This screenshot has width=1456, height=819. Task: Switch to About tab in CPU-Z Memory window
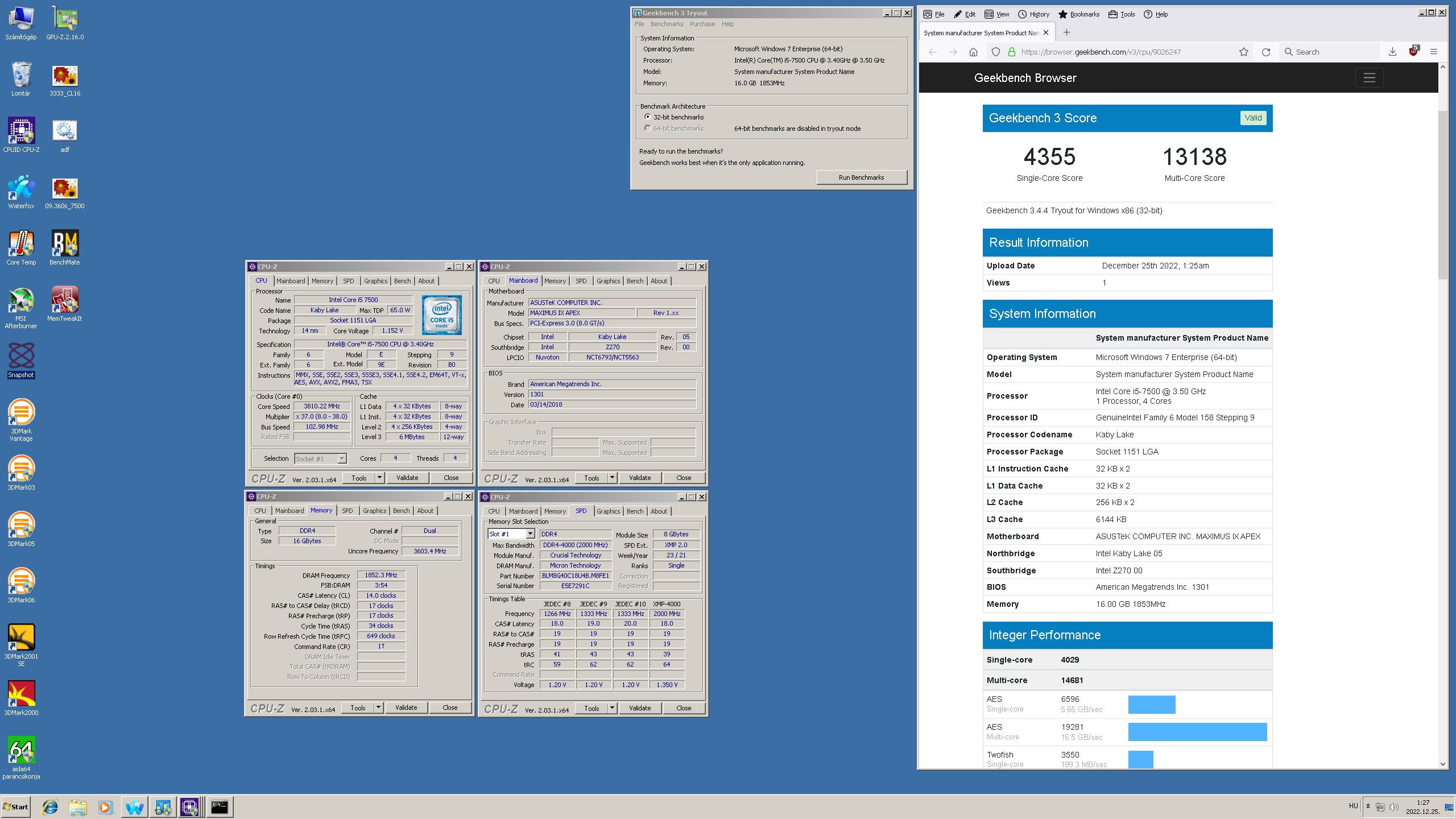tap(425, 511)
